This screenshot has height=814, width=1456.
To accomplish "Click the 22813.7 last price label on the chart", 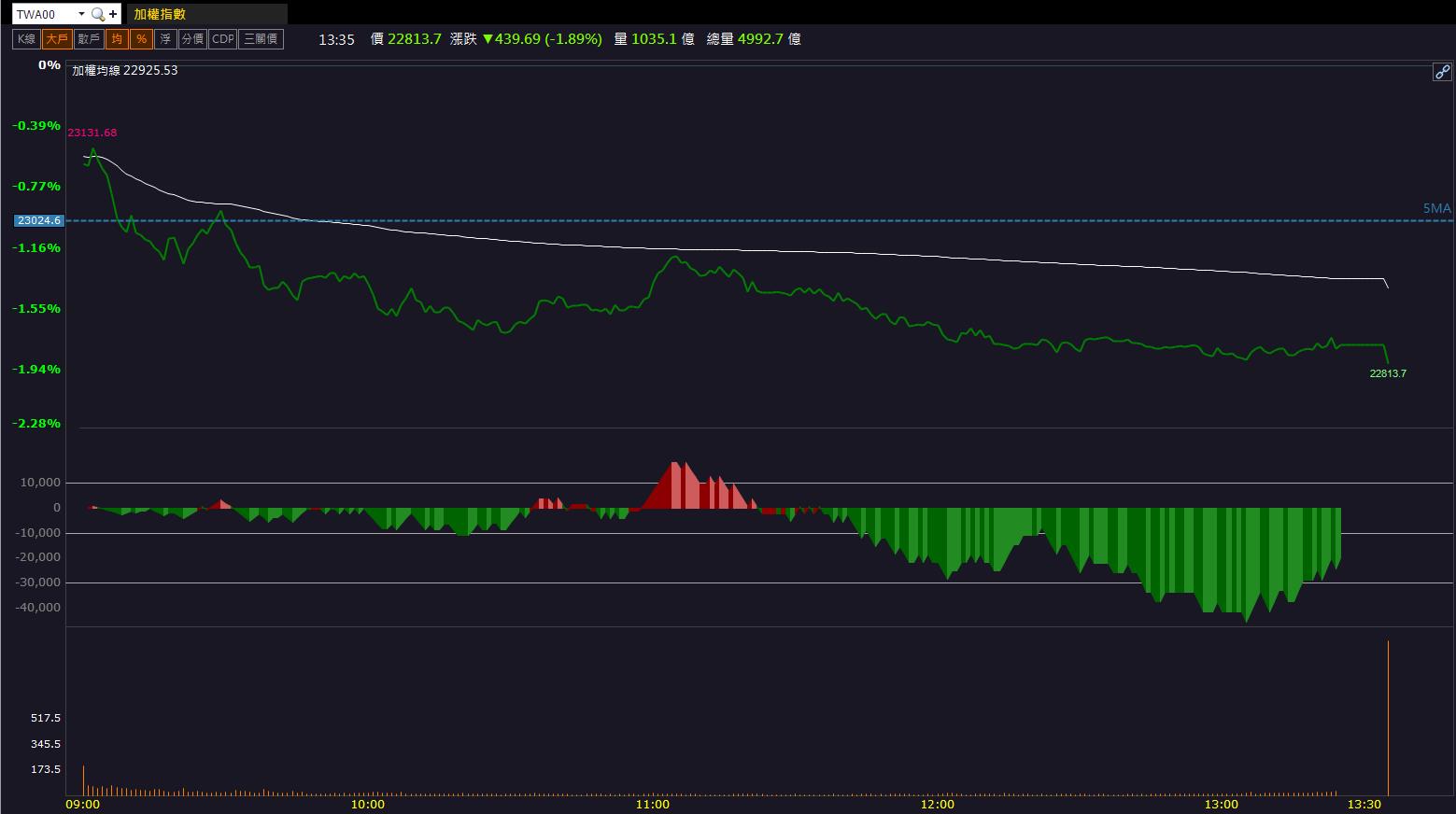I will pyautogui.click(x=1388, y=373).
